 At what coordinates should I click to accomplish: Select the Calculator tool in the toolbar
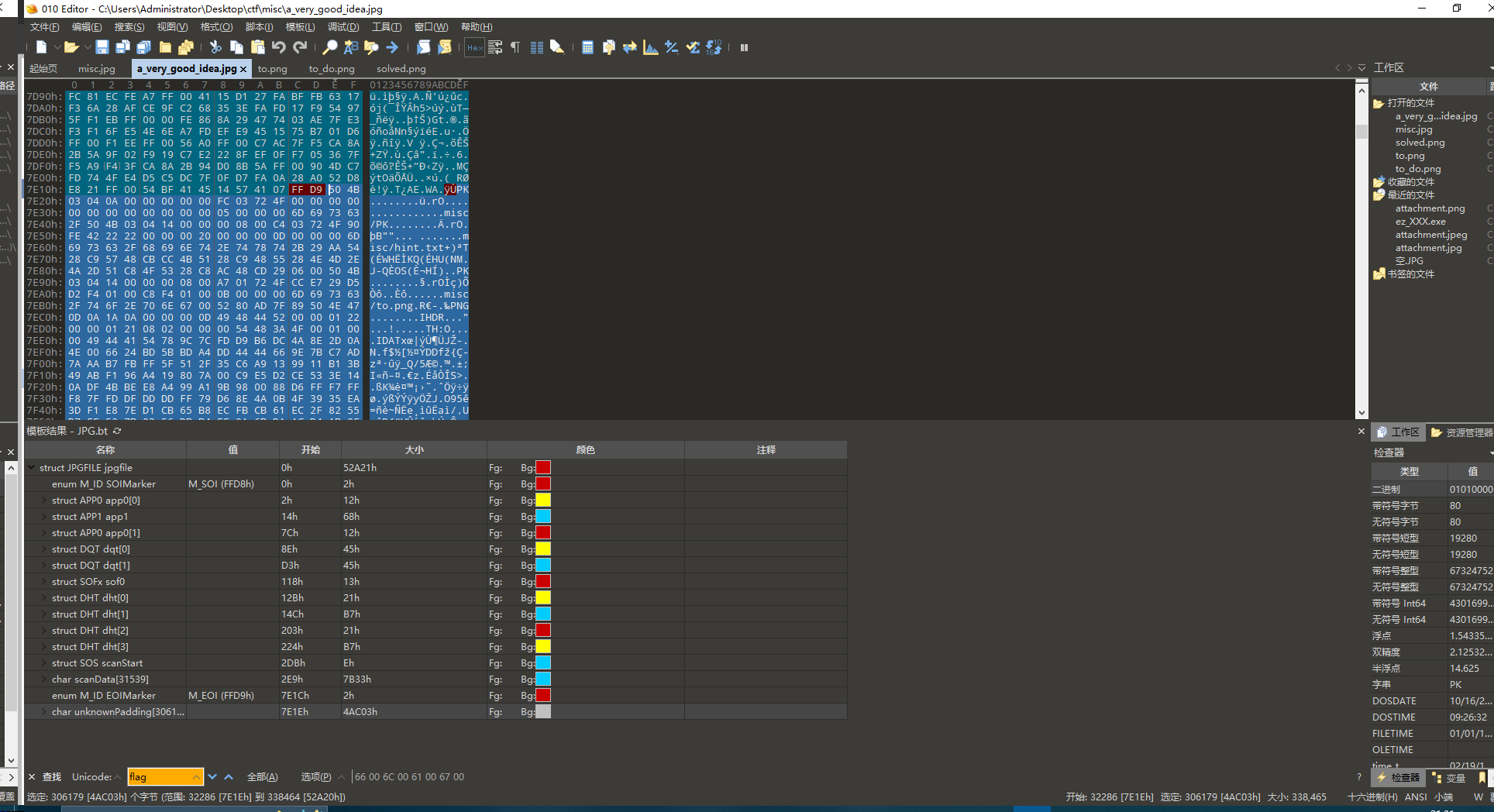[587, 47]
